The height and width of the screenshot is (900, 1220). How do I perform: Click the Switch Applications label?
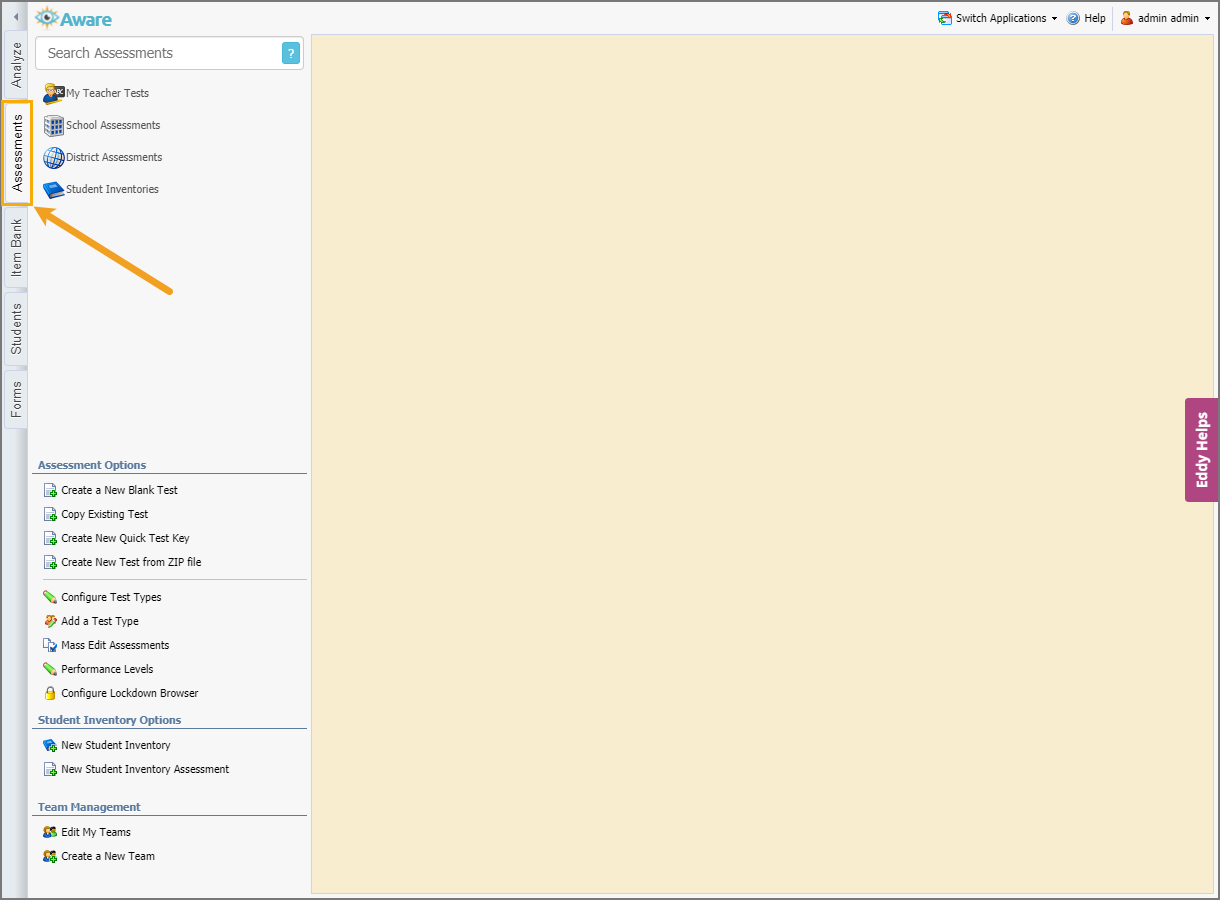pos(1001,18)
